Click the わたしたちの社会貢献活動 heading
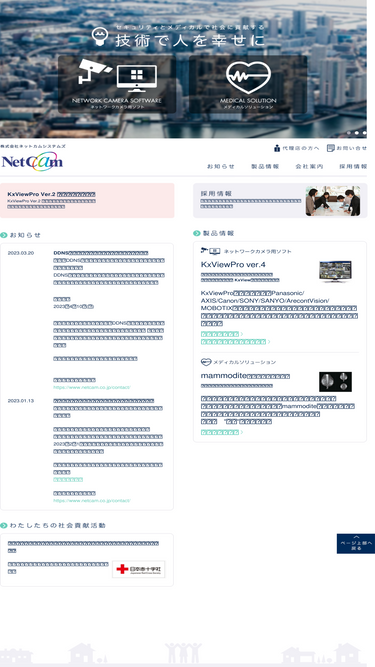The height and width of the screenshot is (667, 375). tap(57, 525)
